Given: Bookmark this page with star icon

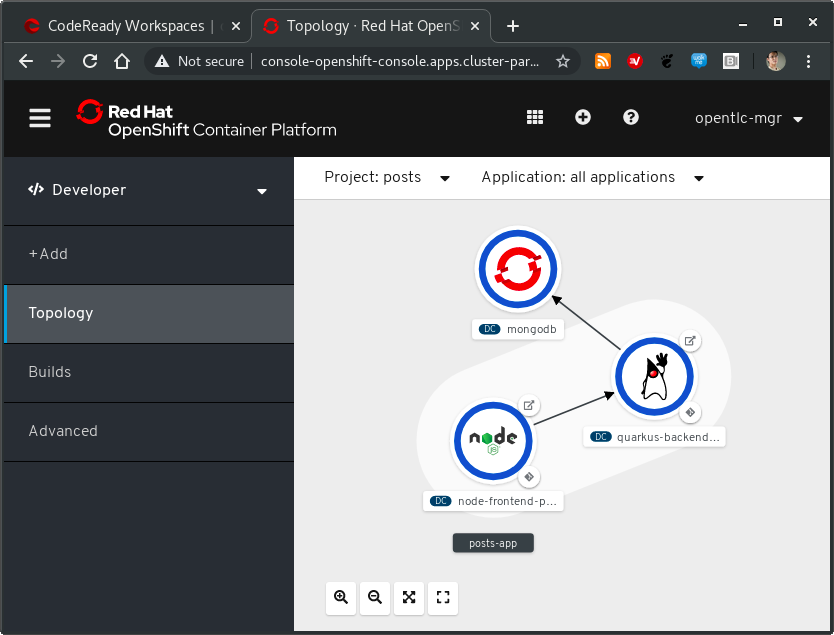Looking at the screenshot, I should click(563, 62).
